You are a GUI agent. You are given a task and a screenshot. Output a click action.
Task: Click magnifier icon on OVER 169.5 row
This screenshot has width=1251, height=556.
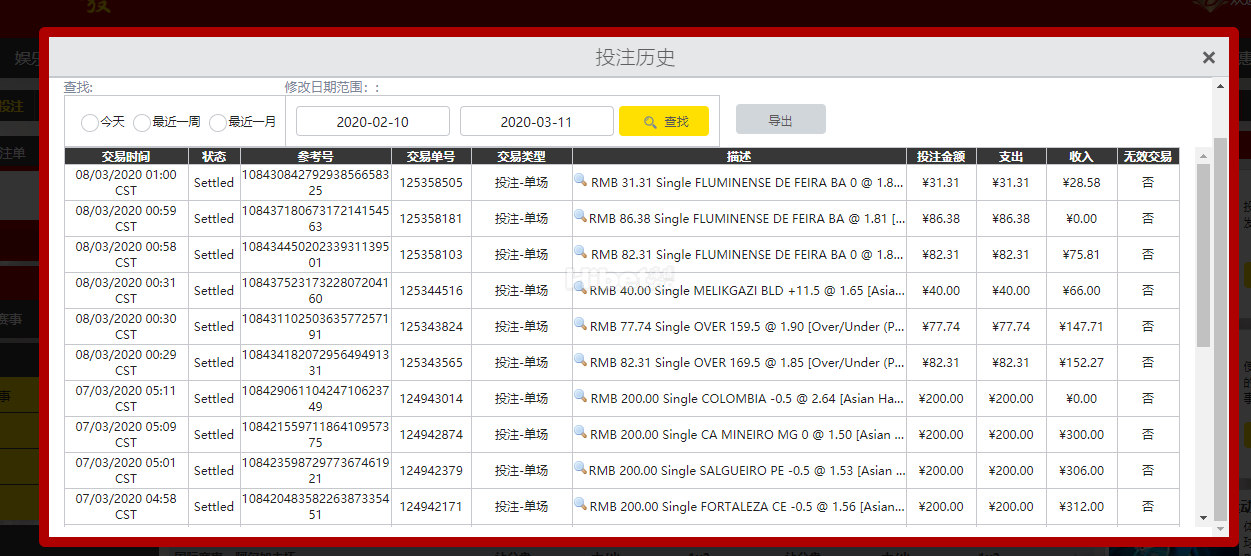point(581,360)
